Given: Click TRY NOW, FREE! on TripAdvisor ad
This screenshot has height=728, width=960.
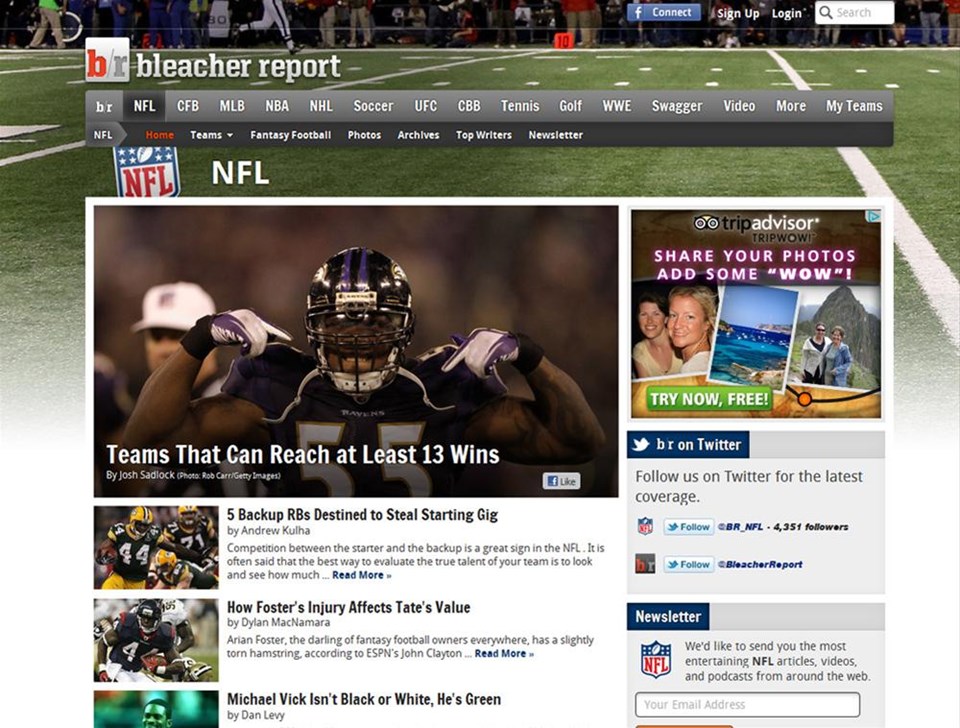Looking at the screenshot, I should (709, 399).
